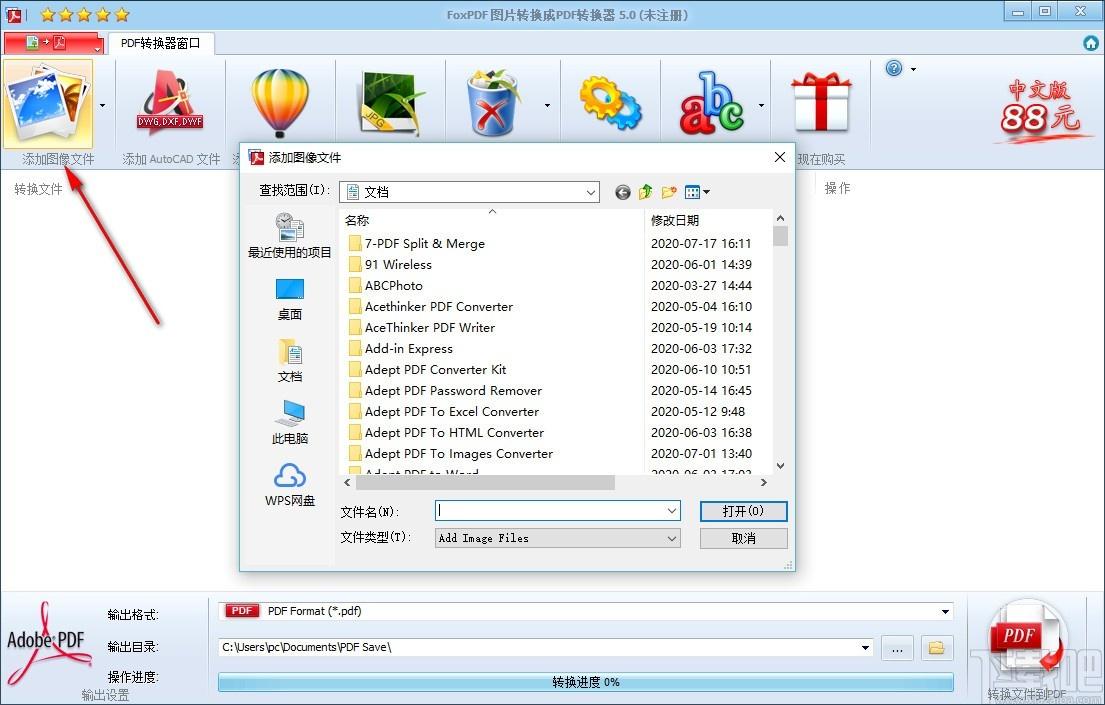Viewport: 1105px width, 705px height.
Task: Click the red gift box buy-now icon
Action: [x=821, y=102]
